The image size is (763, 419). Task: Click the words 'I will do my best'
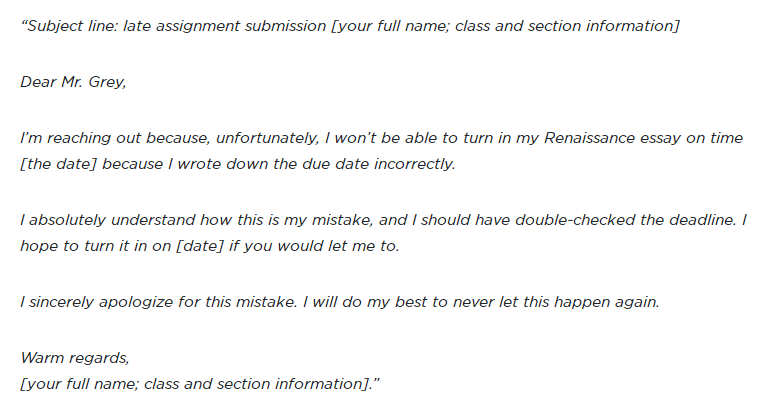coord(365,302)
